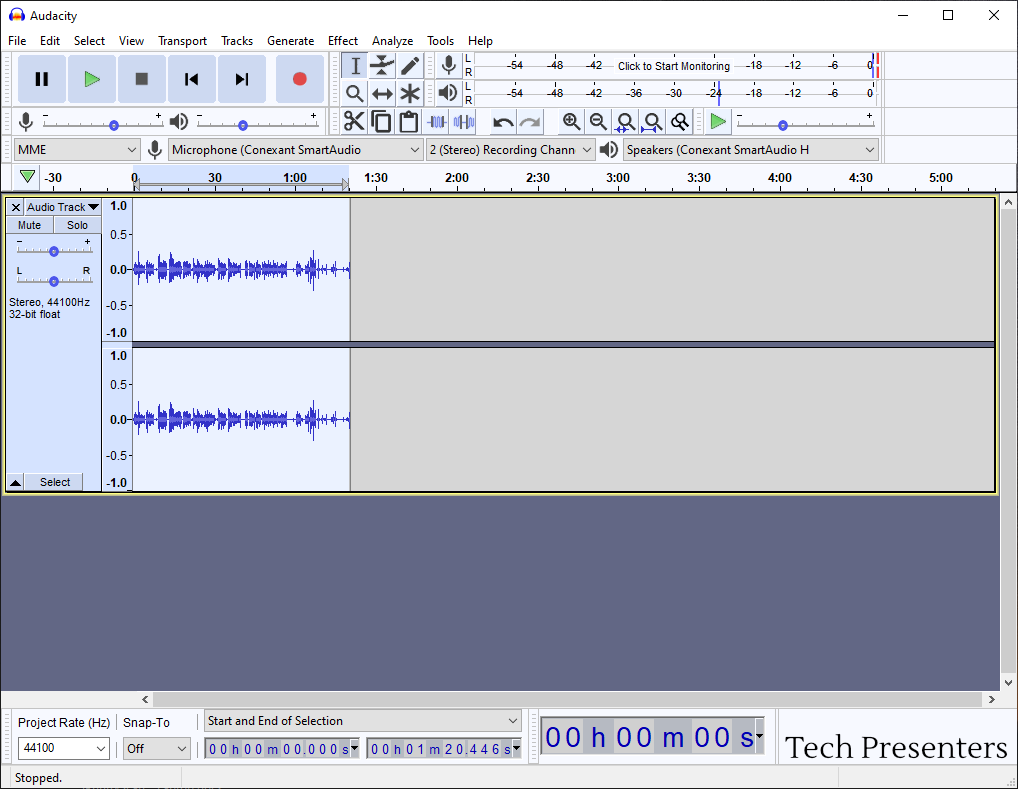The image size is (1018, 789).
Task: Redo the last undone action
Action: click(530, 121)
